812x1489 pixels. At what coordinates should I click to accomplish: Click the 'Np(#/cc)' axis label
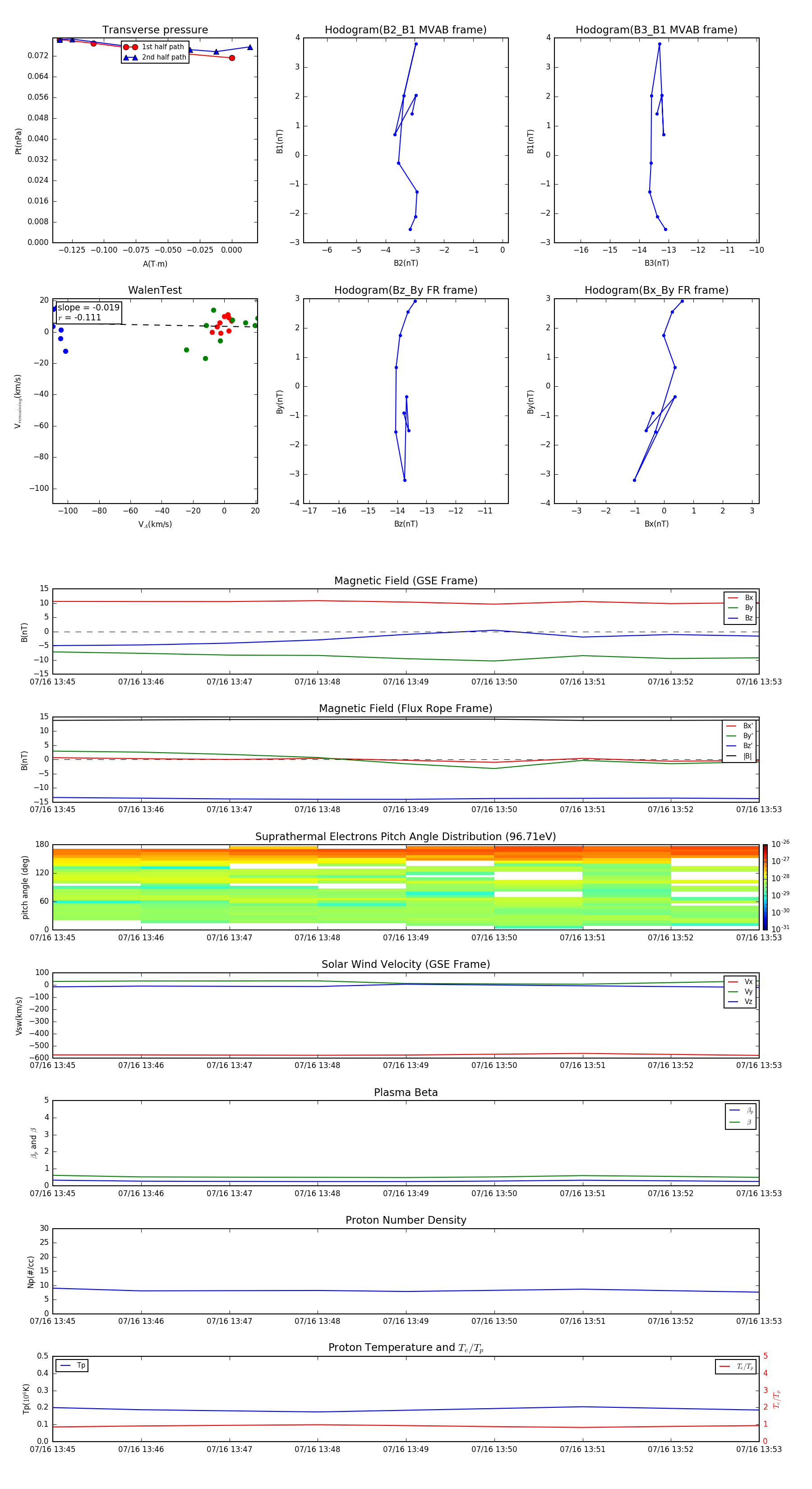(x=31, y=1272)
